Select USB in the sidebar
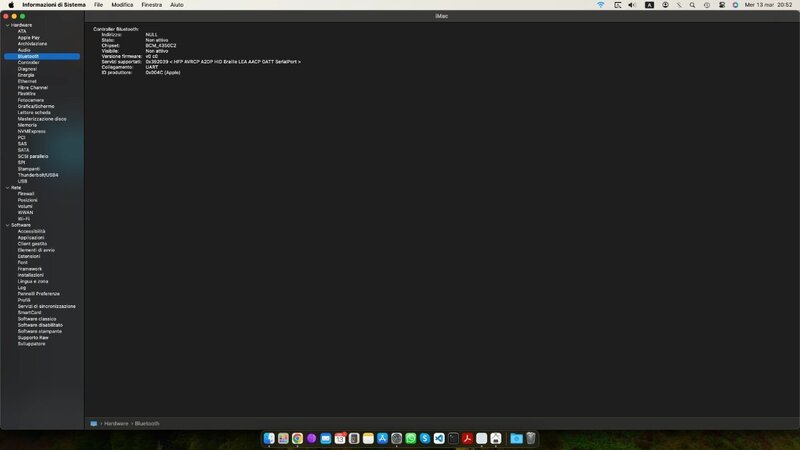 pyautogui.click(x=22, y=181)
